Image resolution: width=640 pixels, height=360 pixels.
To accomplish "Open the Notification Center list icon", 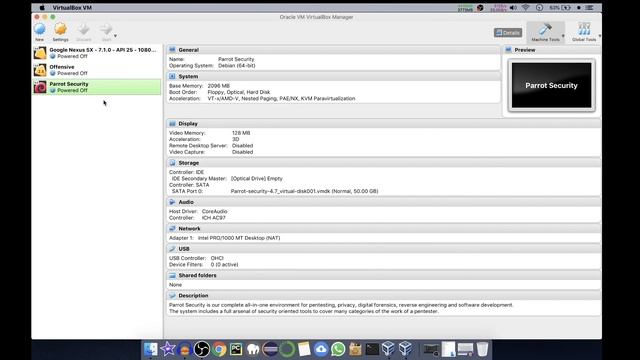I will 589,7.
